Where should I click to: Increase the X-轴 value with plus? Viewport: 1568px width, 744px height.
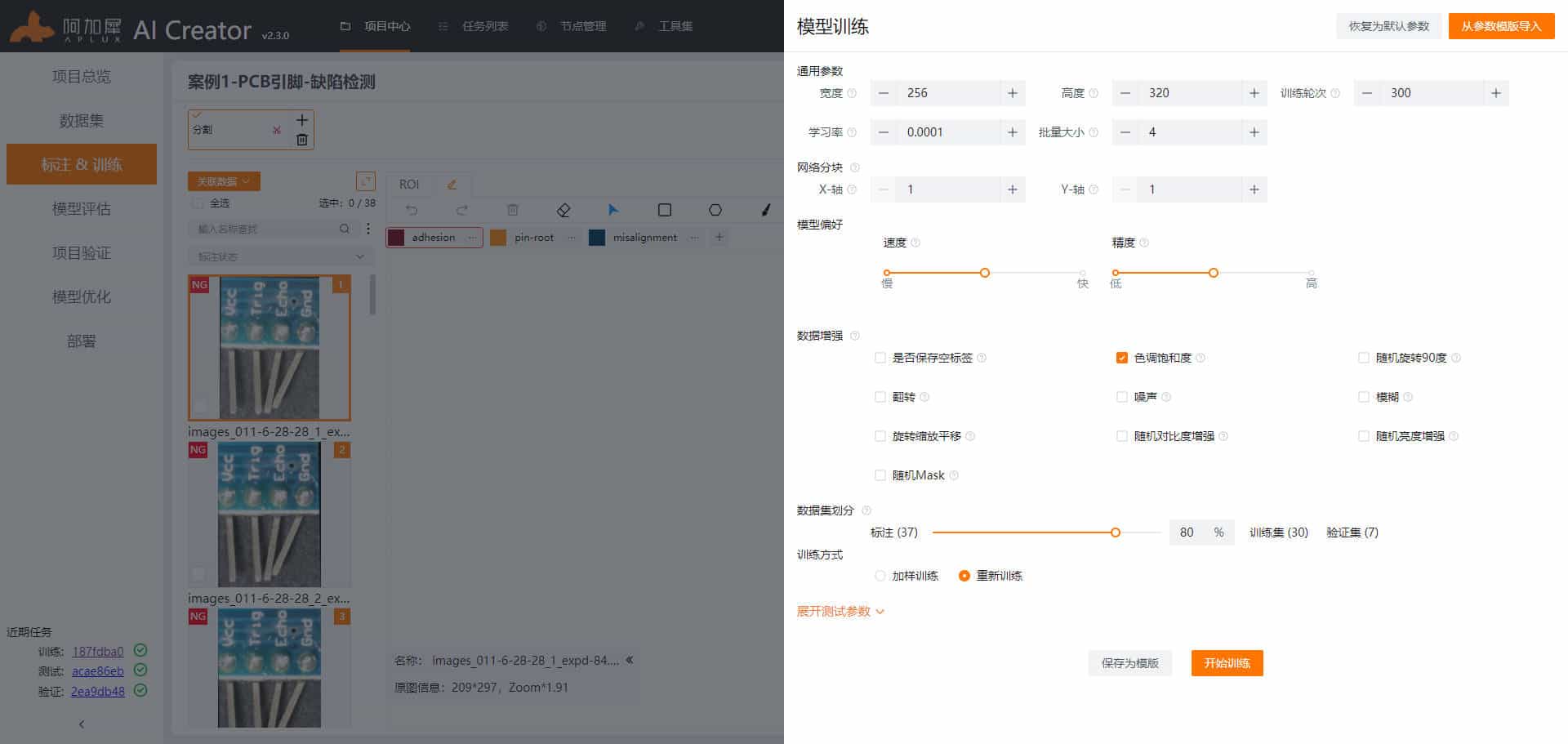tap(1012, 189)
